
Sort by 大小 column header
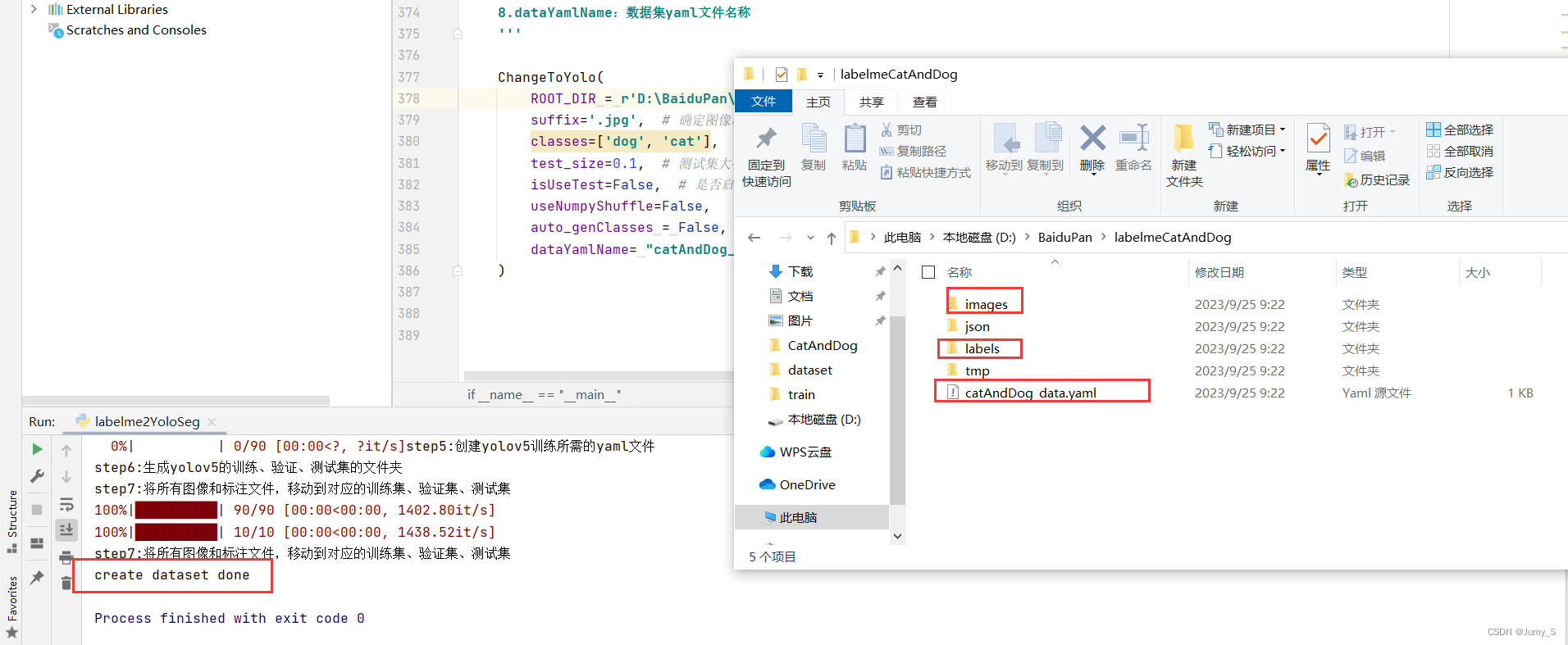coord(1478,272)
